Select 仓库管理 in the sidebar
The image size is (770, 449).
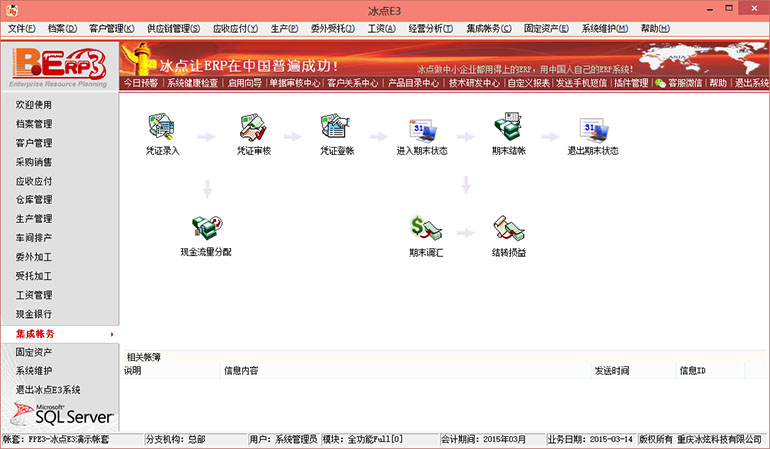click(x=33, y=199)
